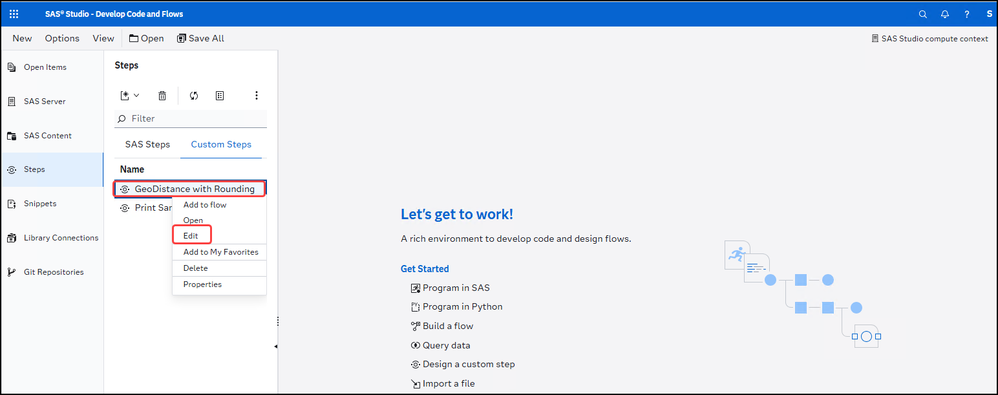This screenshot has width=998, height=395.
Task: Click the pane splitter drag handle dots
Action: [278, 322]
